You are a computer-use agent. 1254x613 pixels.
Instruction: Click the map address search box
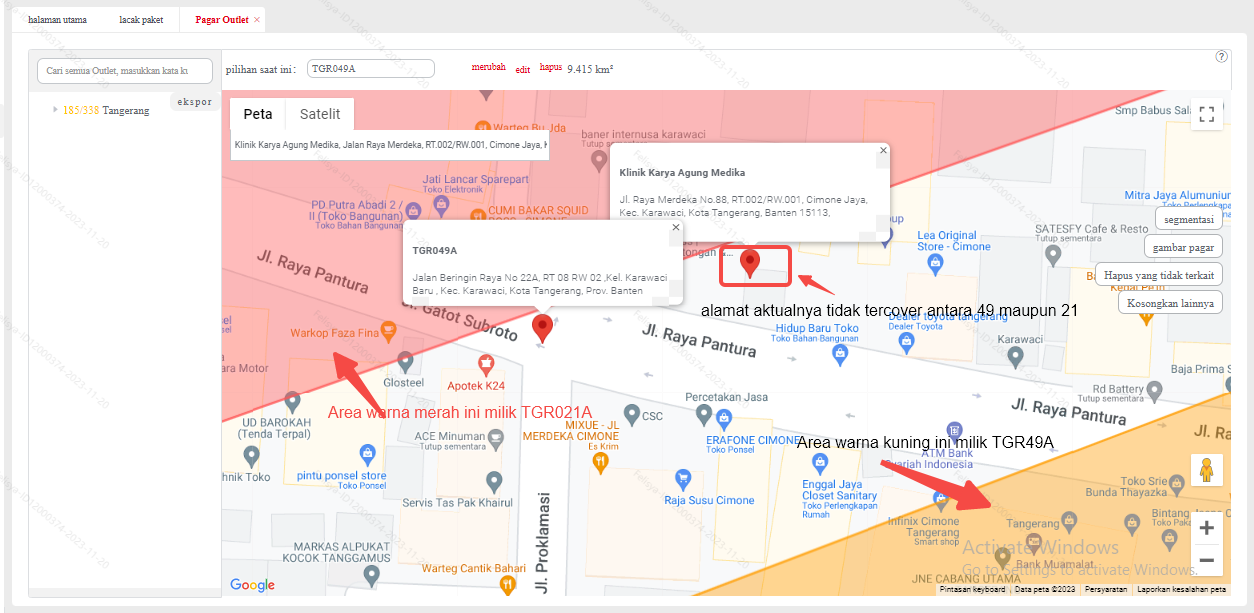pyautogui.click(x=390, y=145)
